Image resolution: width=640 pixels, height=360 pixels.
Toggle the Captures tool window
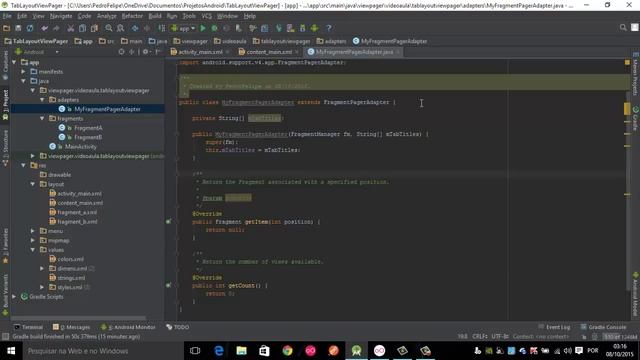(5, 65)
